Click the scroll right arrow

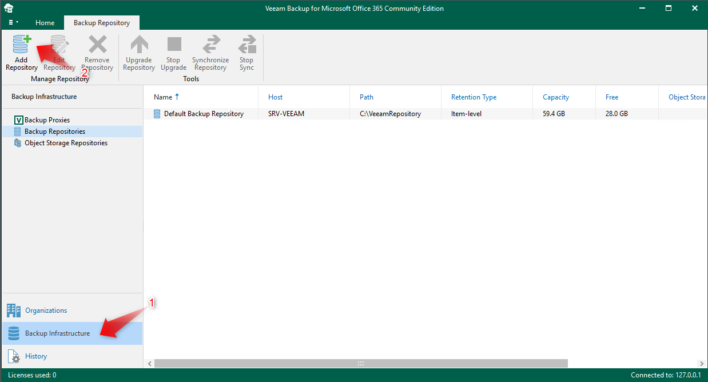701,363
